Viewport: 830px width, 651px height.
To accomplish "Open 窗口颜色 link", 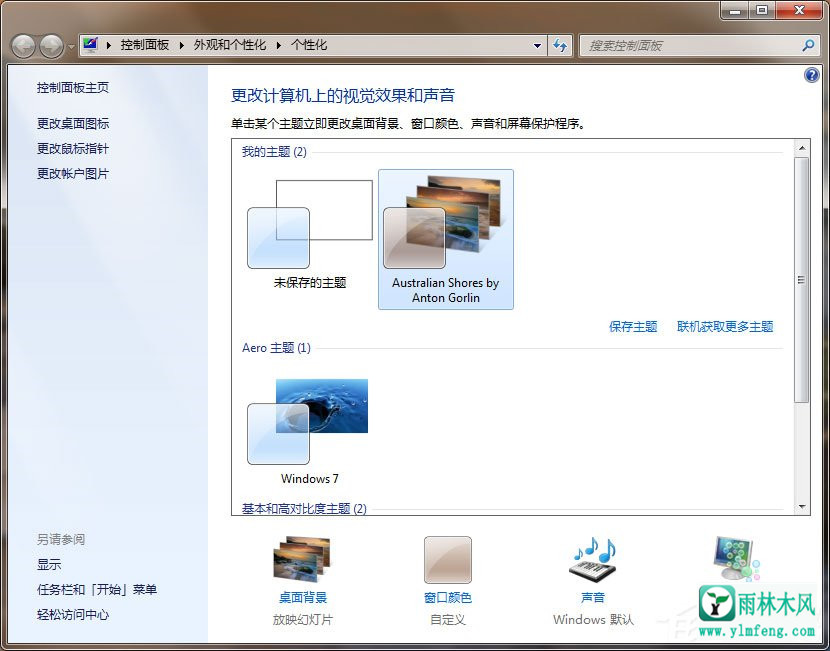I will (448, 598).
